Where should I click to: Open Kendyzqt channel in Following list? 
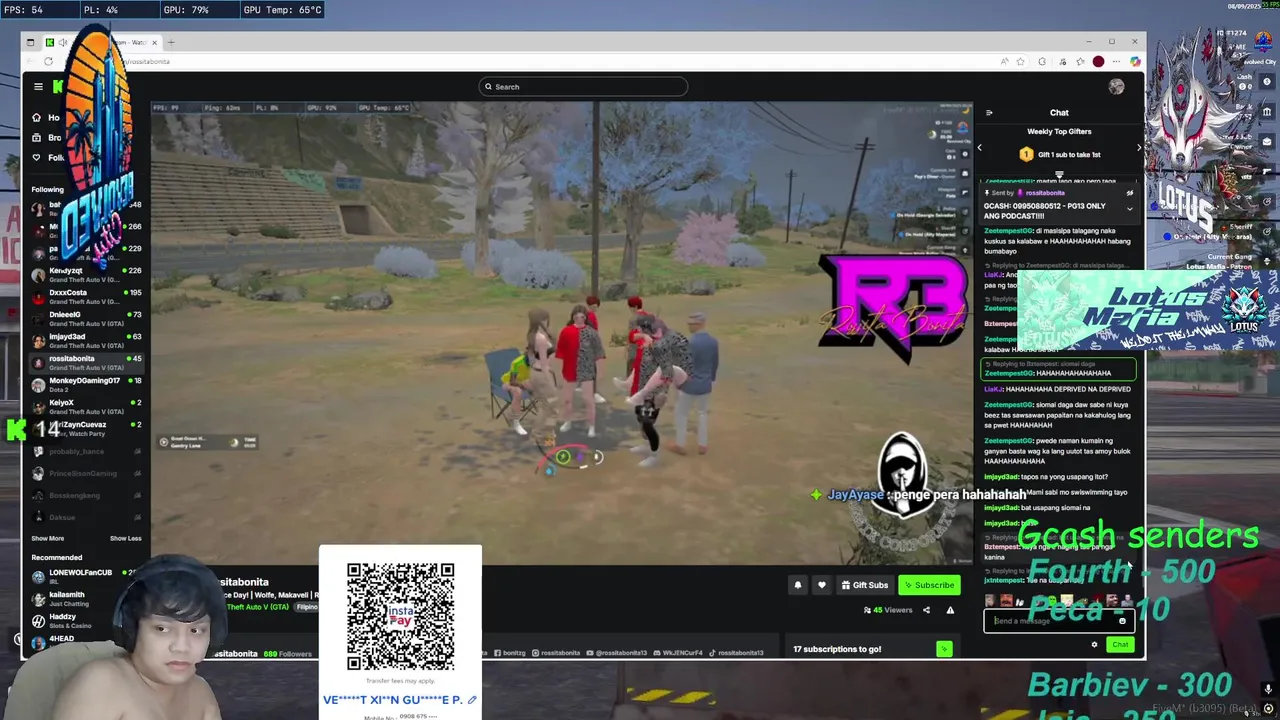(87, 275)
